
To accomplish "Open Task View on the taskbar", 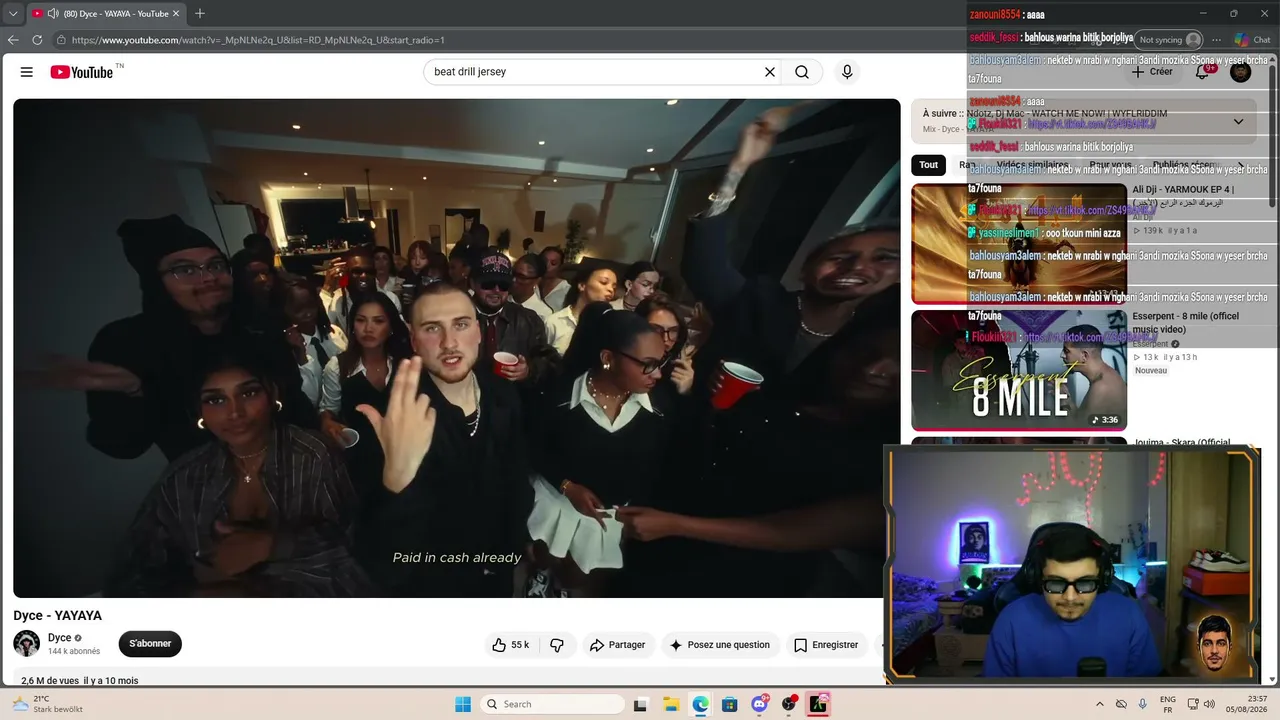I will [641, 704].
